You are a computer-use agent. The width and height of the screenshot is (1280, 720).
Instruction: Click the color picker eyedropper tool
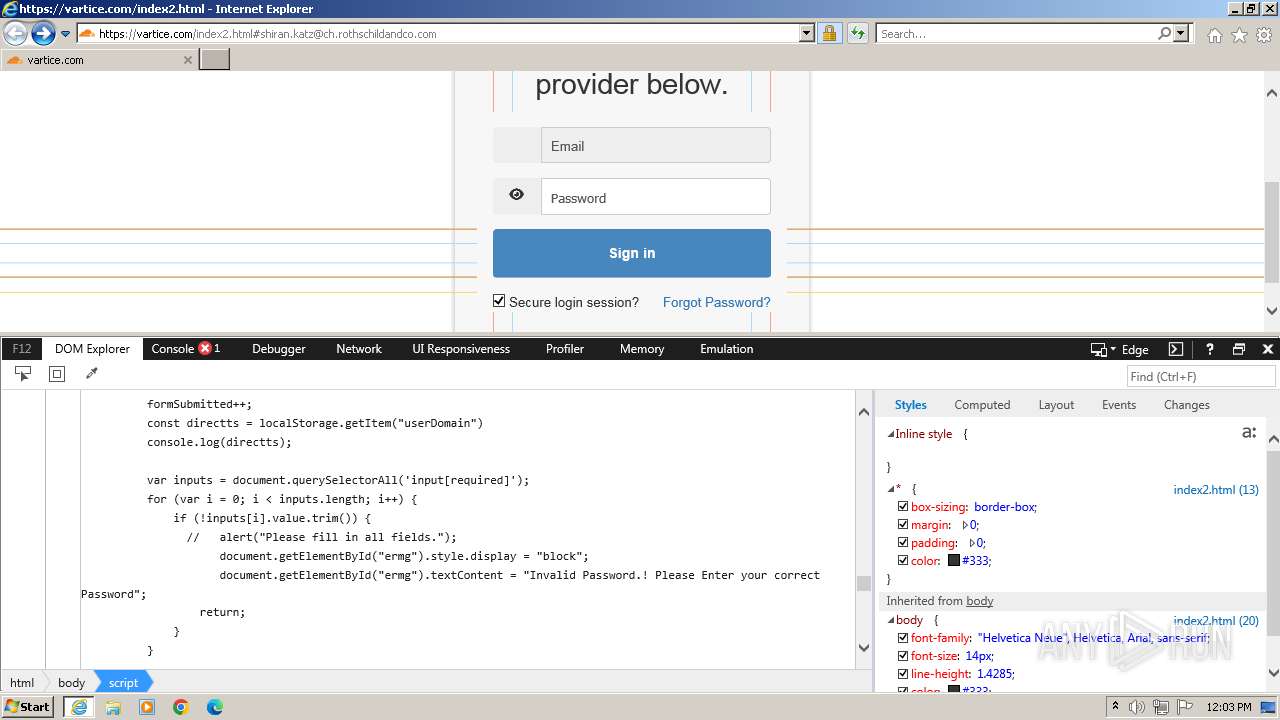click(91, 374)
